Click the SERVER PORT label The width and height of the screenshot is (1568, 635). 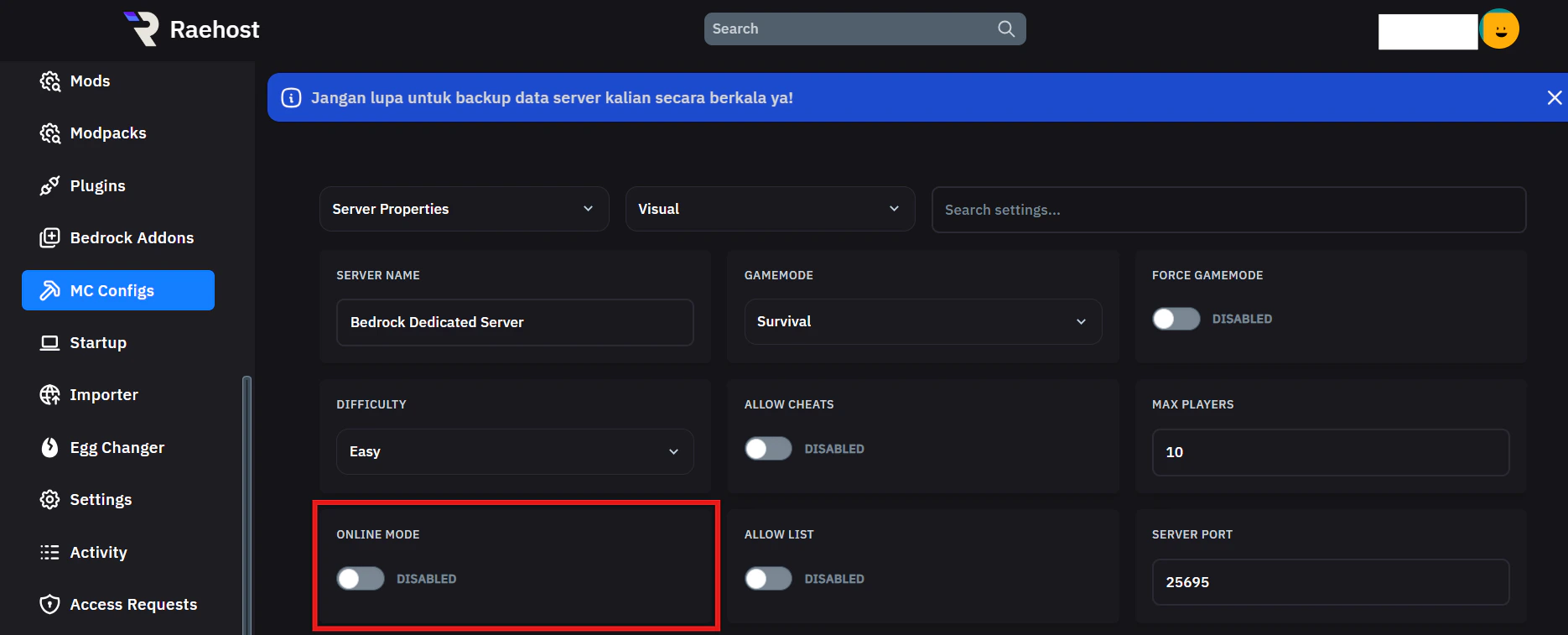pyautogui.click(x=1192, y=534)
